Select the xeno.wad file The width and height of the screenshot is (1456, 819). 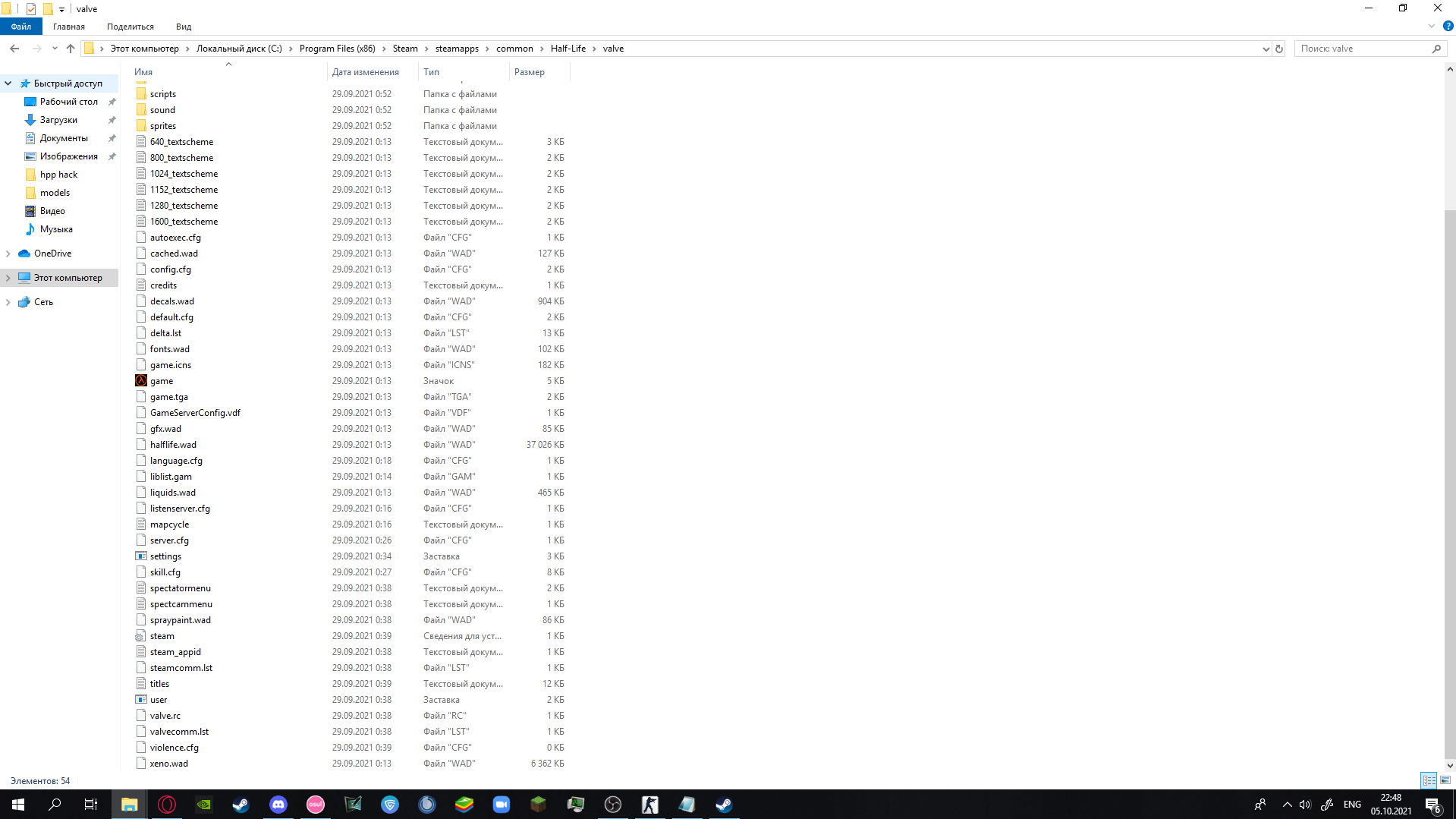click(169, 764)
